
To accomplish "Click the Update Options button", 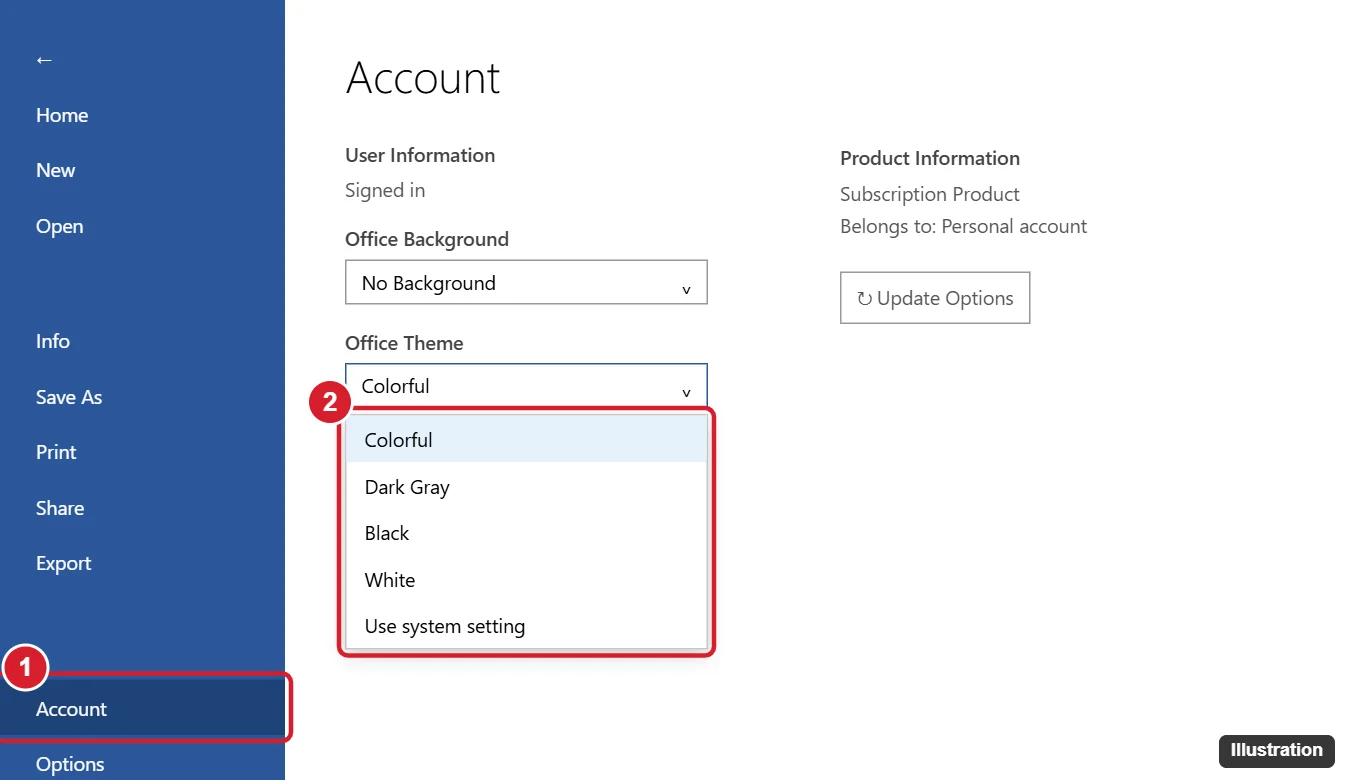I will (x=935, y=298).
